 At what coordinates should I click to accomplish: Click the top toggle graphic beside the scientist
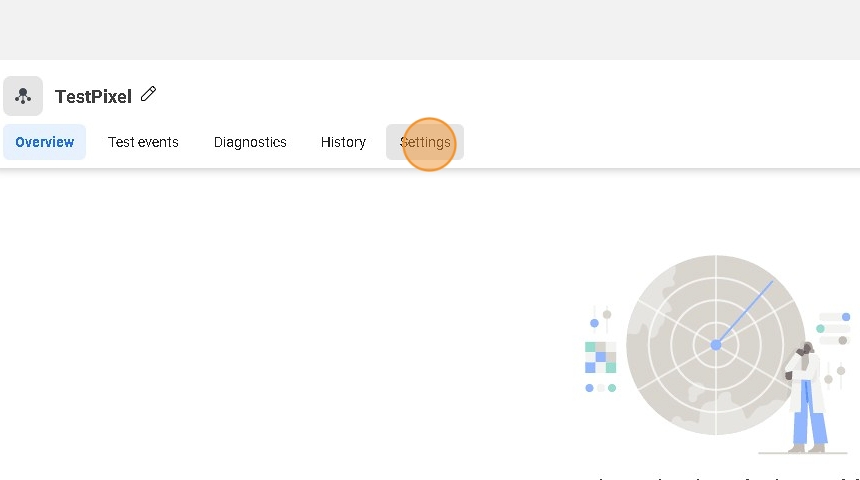(x=835, y=317)
